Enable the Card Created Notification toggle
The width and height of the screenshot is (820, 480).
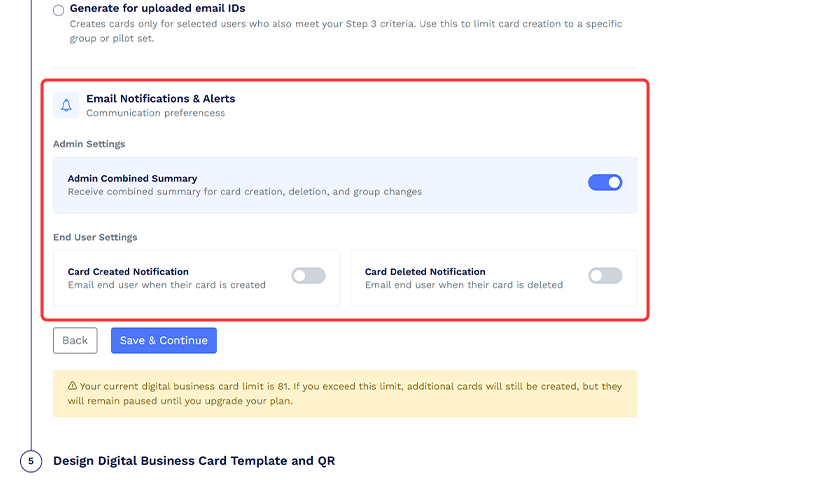pyautogui.click(x=308, y=276)
